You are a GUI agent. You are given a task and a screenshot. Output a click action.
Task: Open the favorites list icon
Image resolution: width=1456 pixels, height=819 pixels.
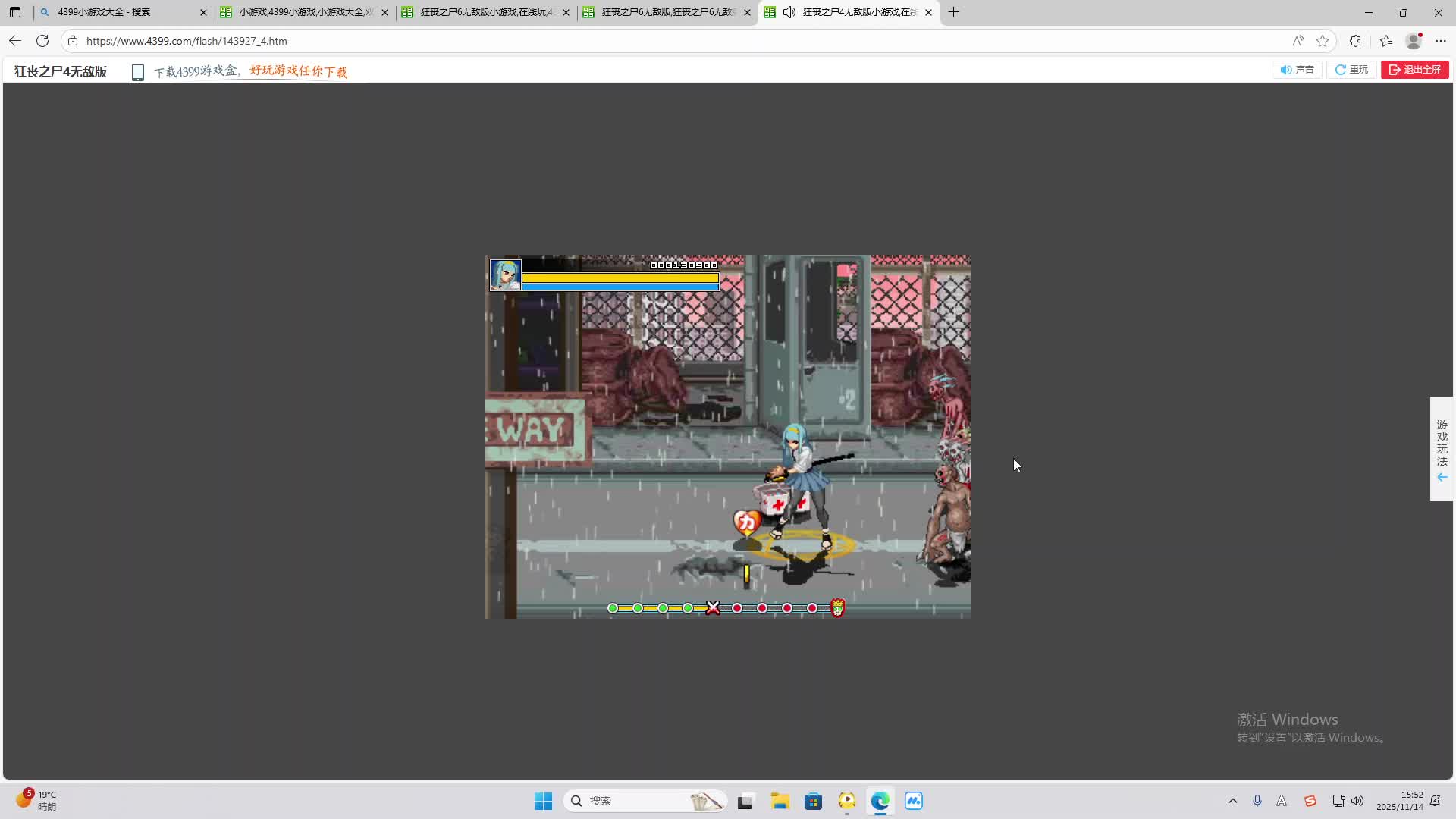point(1386,41)
